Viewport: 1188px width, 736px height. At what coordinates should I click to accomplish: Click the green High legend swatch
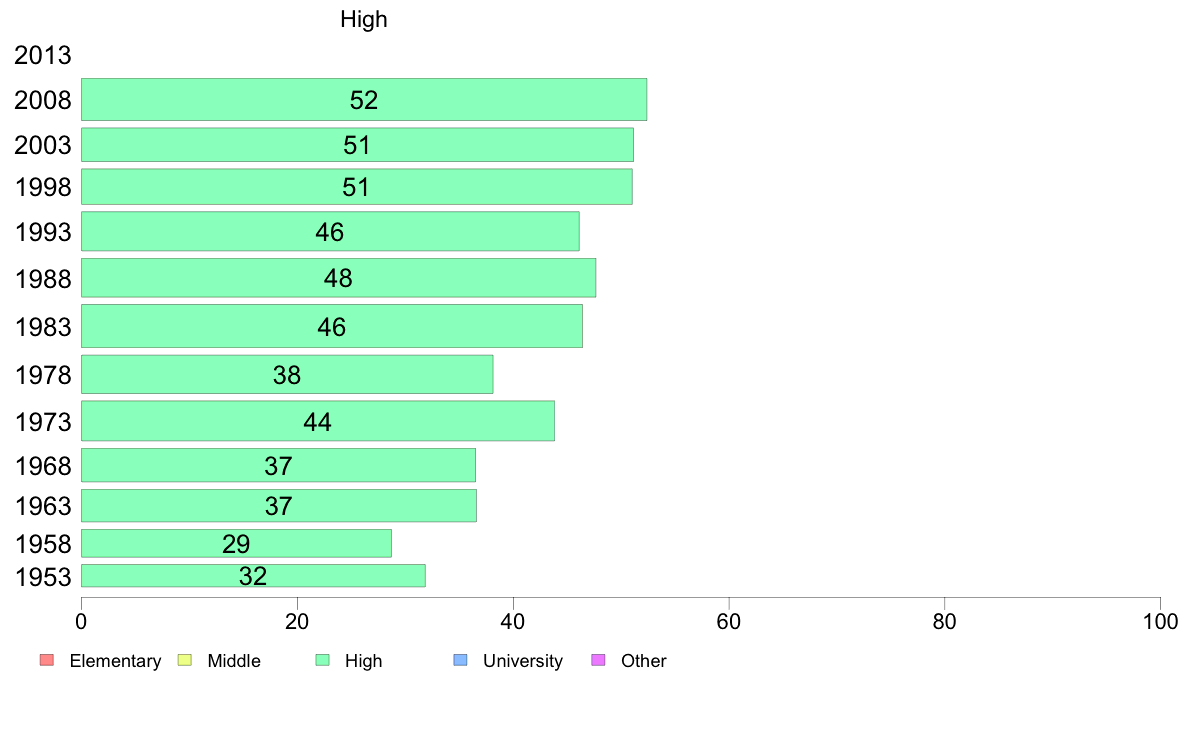click(x=322, y=660)
